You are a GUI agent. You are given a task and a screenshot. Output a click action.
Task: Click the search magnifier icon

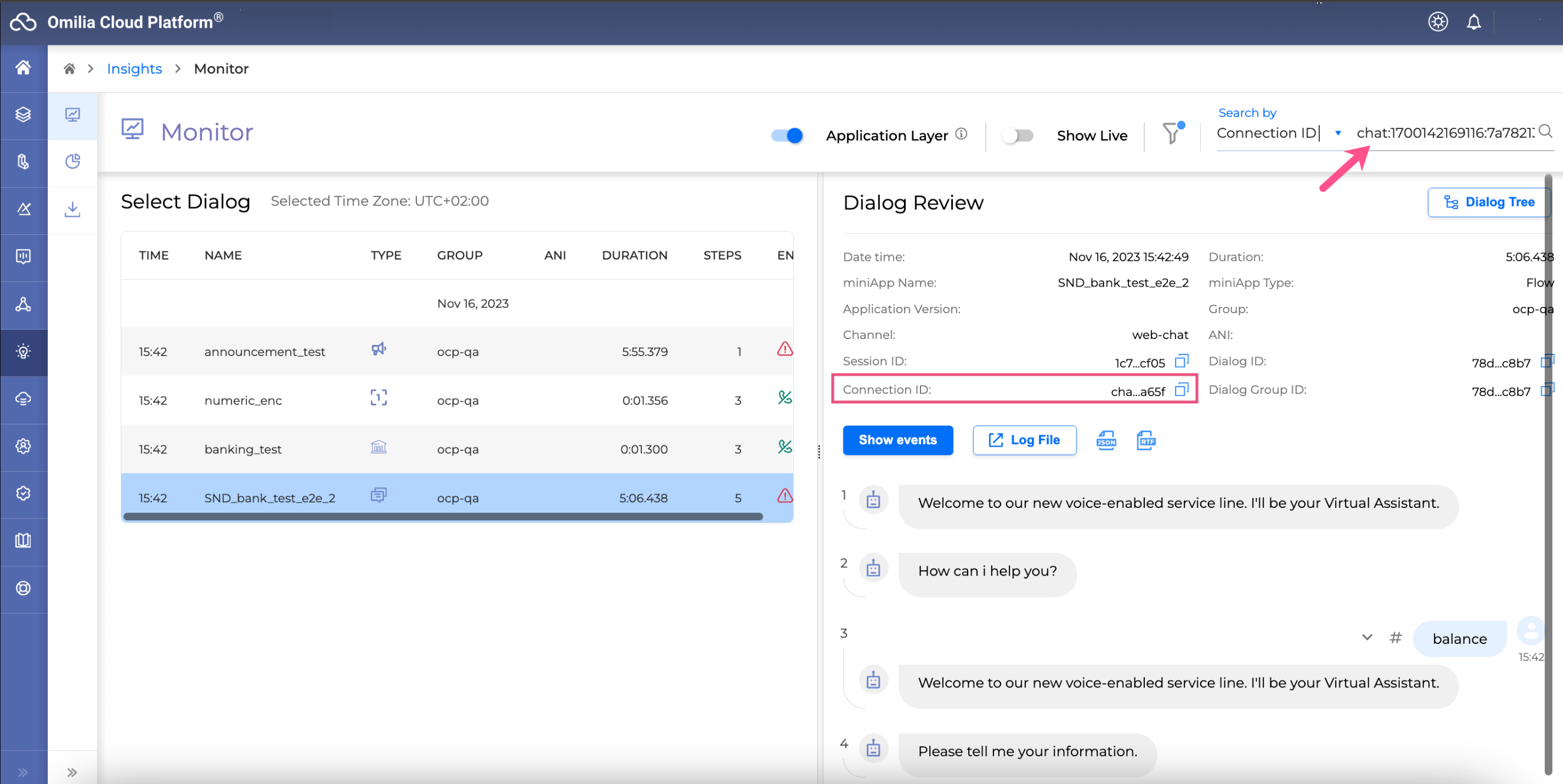point(1545,131)
